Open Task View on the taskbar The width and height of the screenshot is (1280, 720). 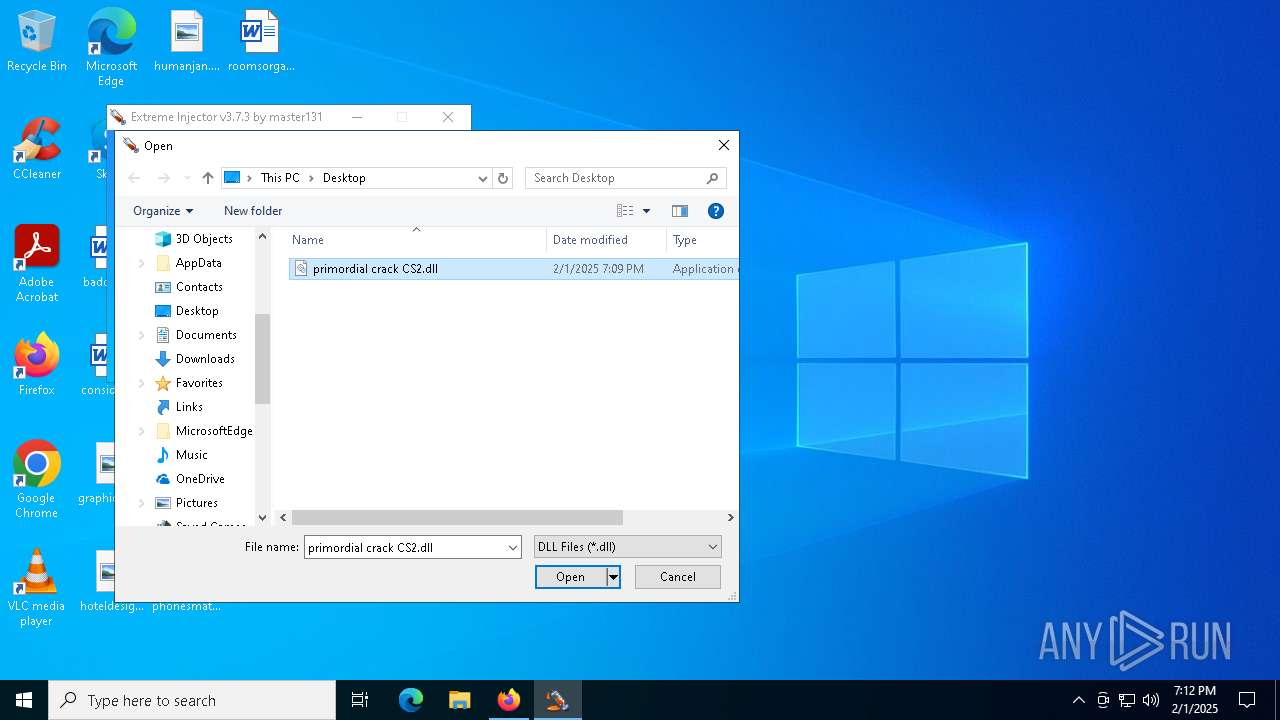(360, 700)
